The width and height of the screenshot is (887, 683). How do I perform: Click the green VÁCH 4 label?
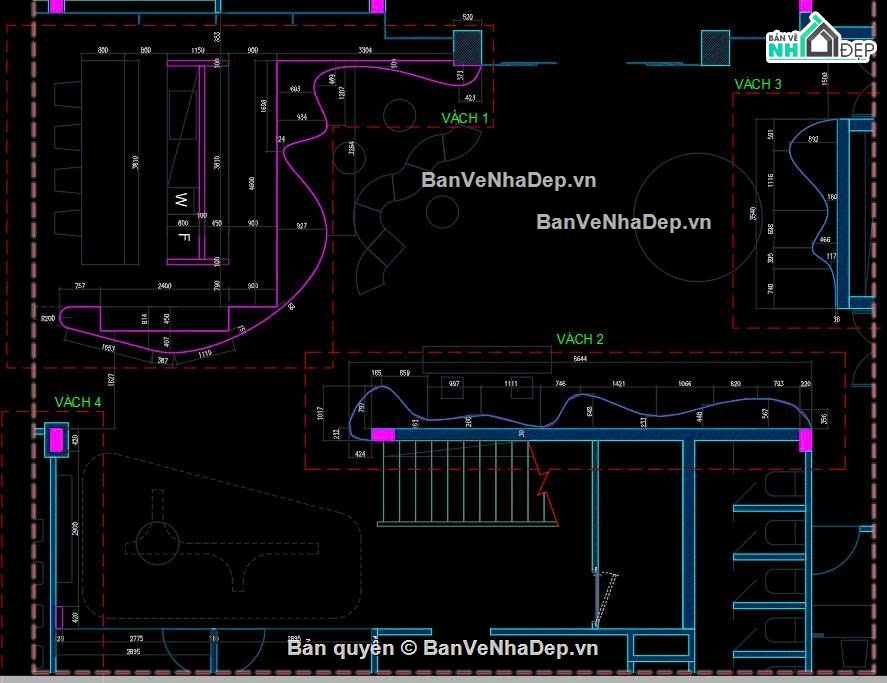pos(77,402)
